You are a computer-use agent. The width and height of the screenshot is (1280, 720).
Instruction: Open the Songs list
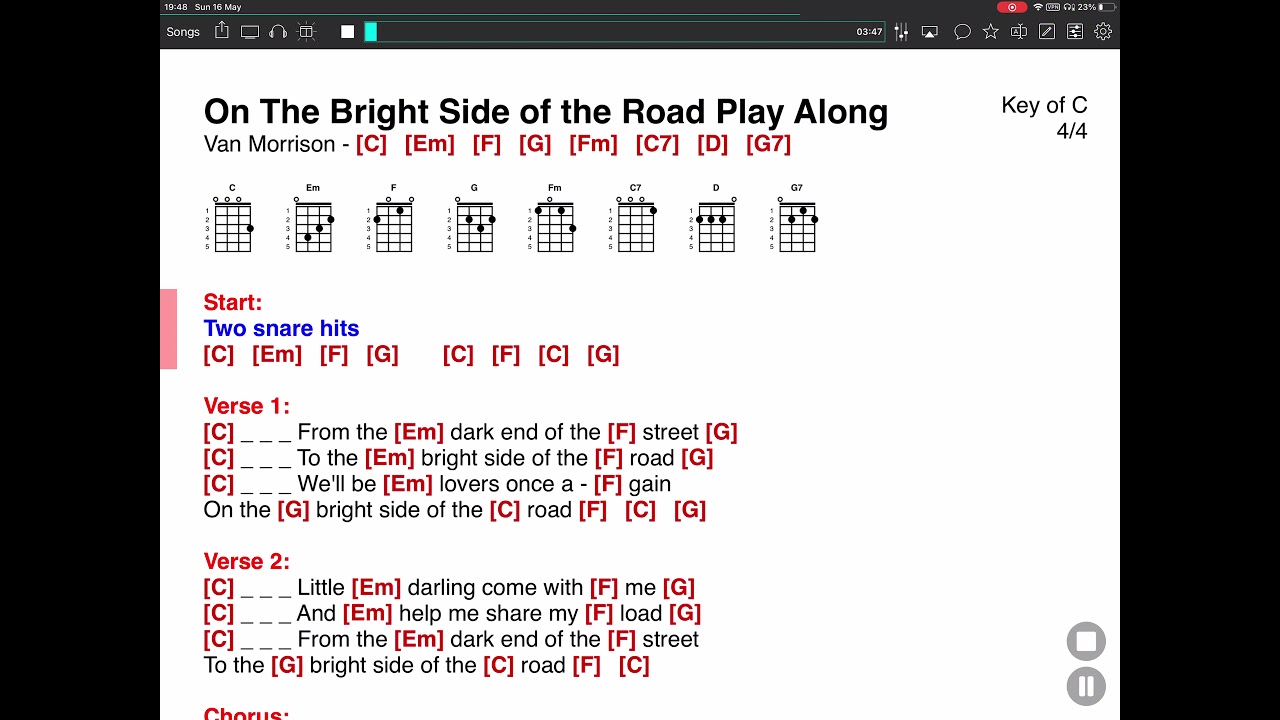point(183,32)
